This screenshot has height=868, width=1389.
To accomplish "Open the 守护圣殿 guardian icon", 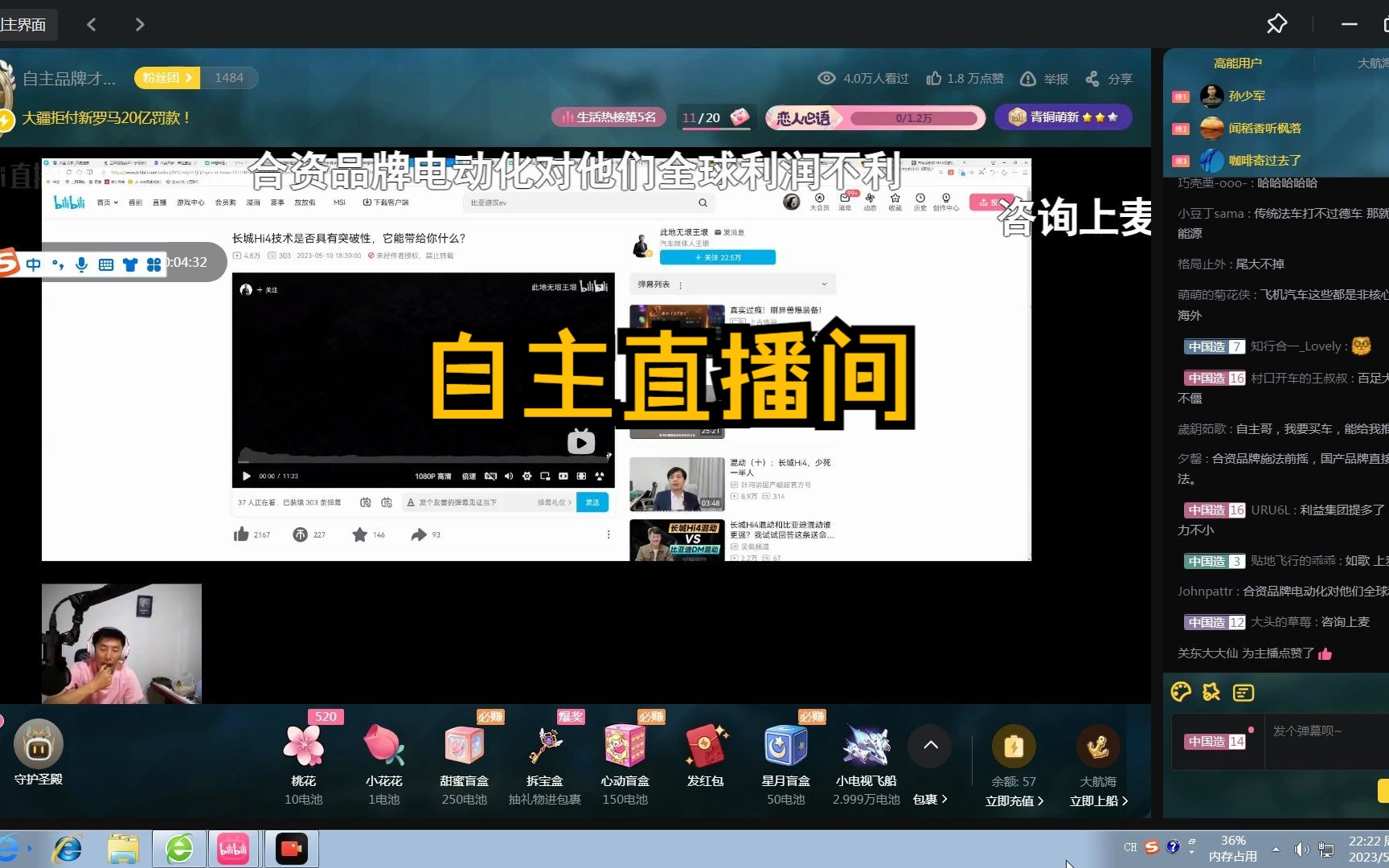I will (38, 745).
